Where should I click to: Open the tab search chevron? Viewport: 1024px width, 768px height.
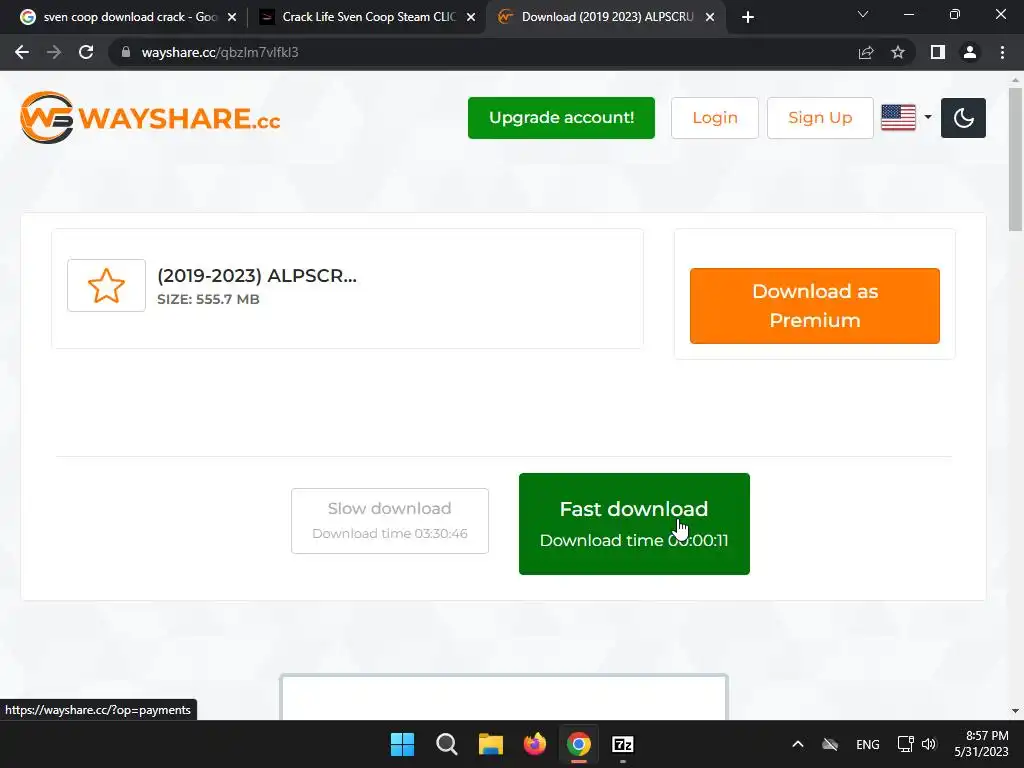(x=863, y=14)
